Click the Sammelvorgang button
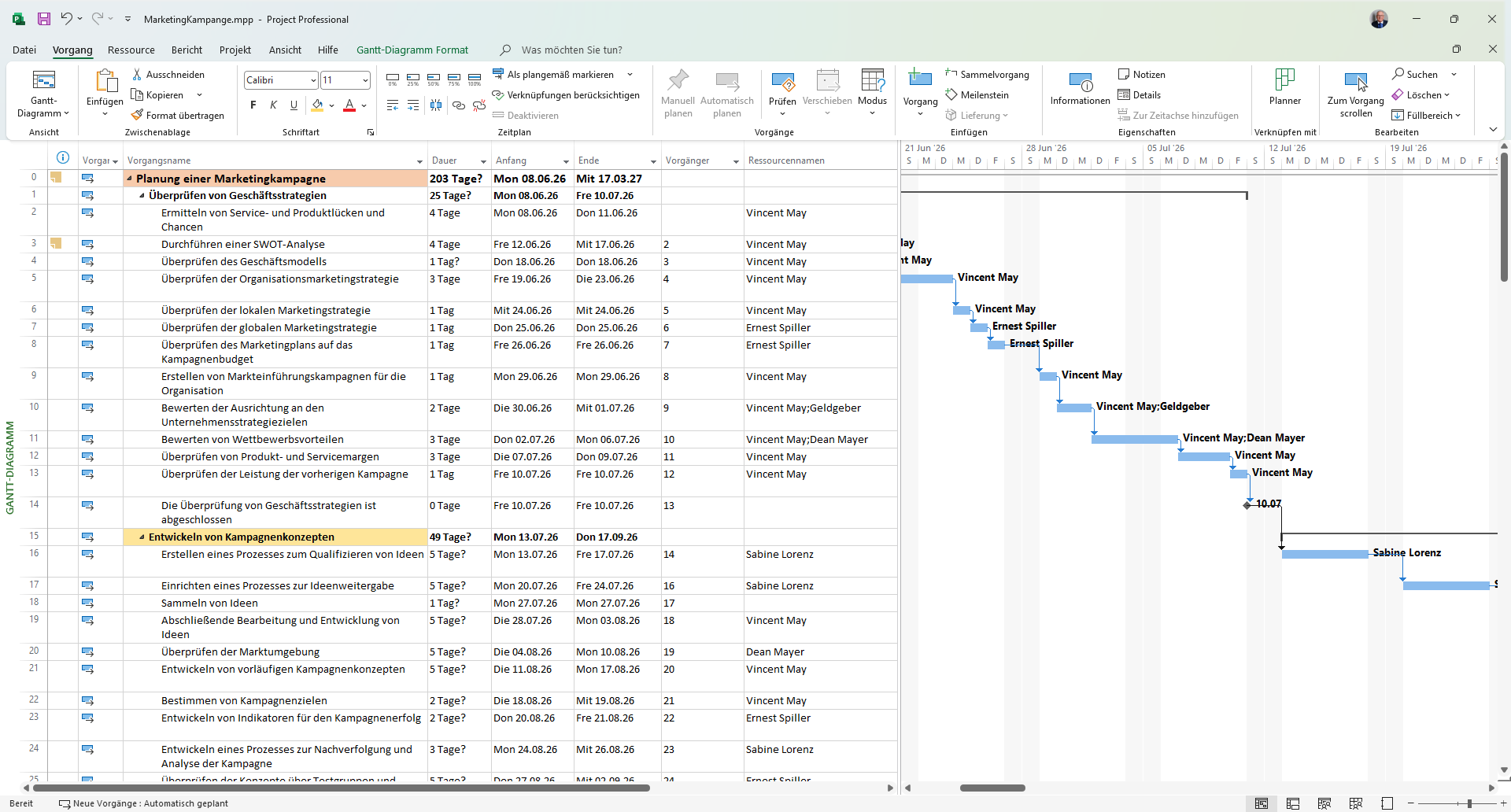 click(x=988, y=74)
